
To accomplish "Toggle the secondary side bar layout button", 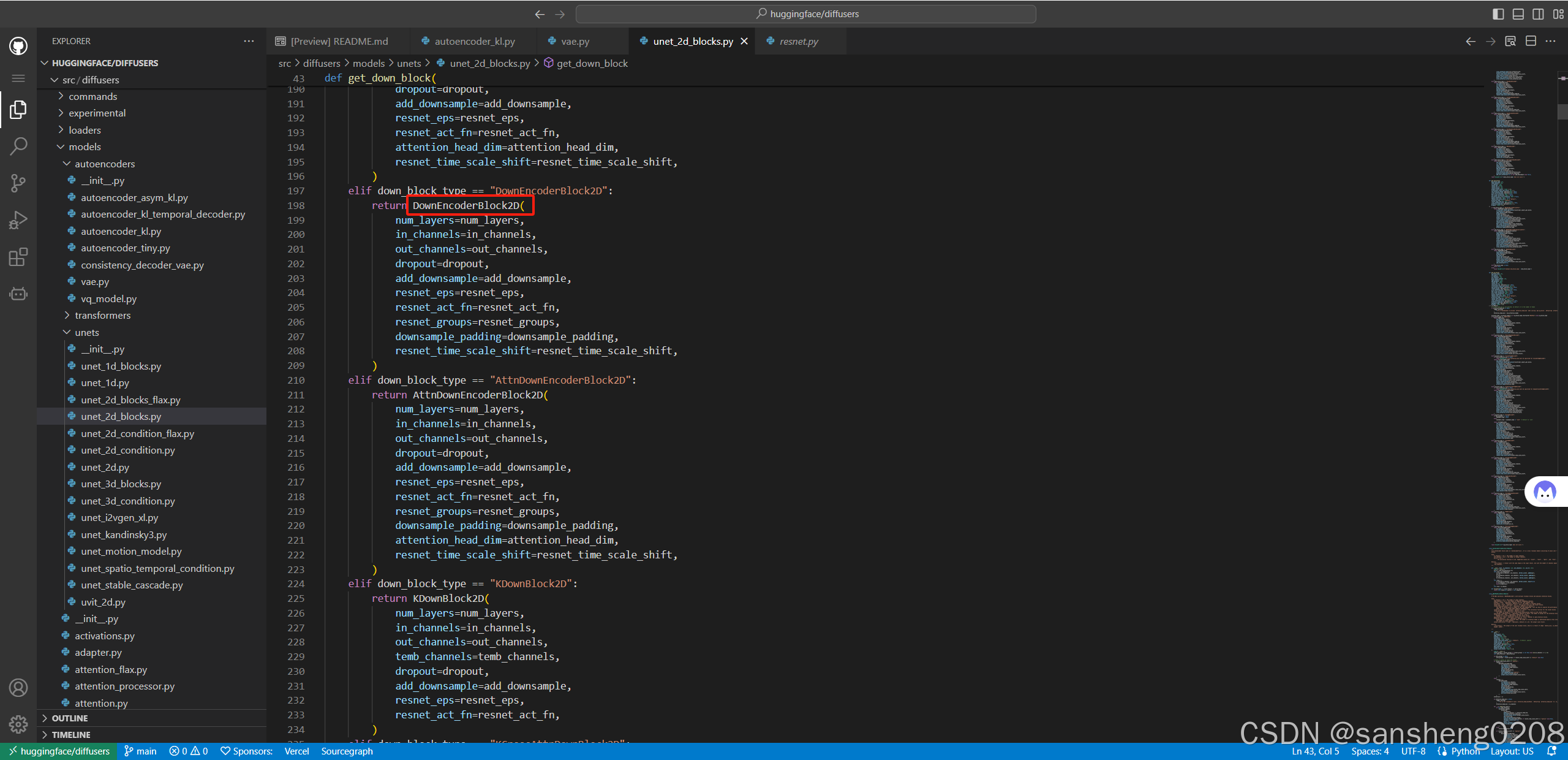I will 1538,14.
